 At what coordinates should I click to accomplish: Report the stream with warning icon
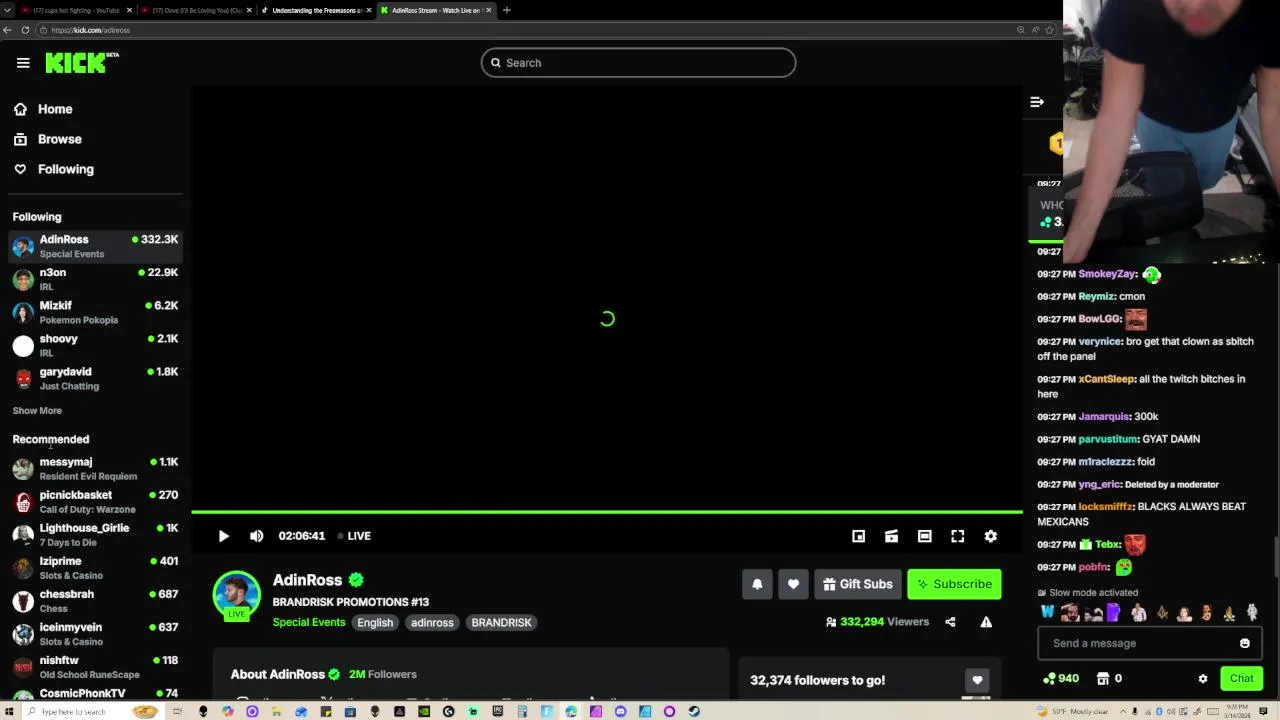click(x=986, y=622)
